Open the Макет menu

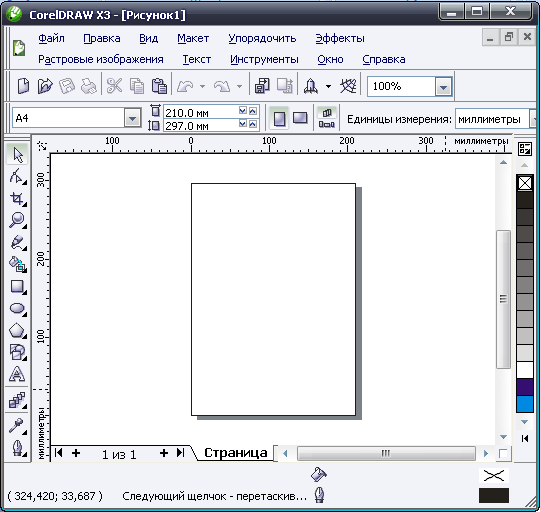193,38
